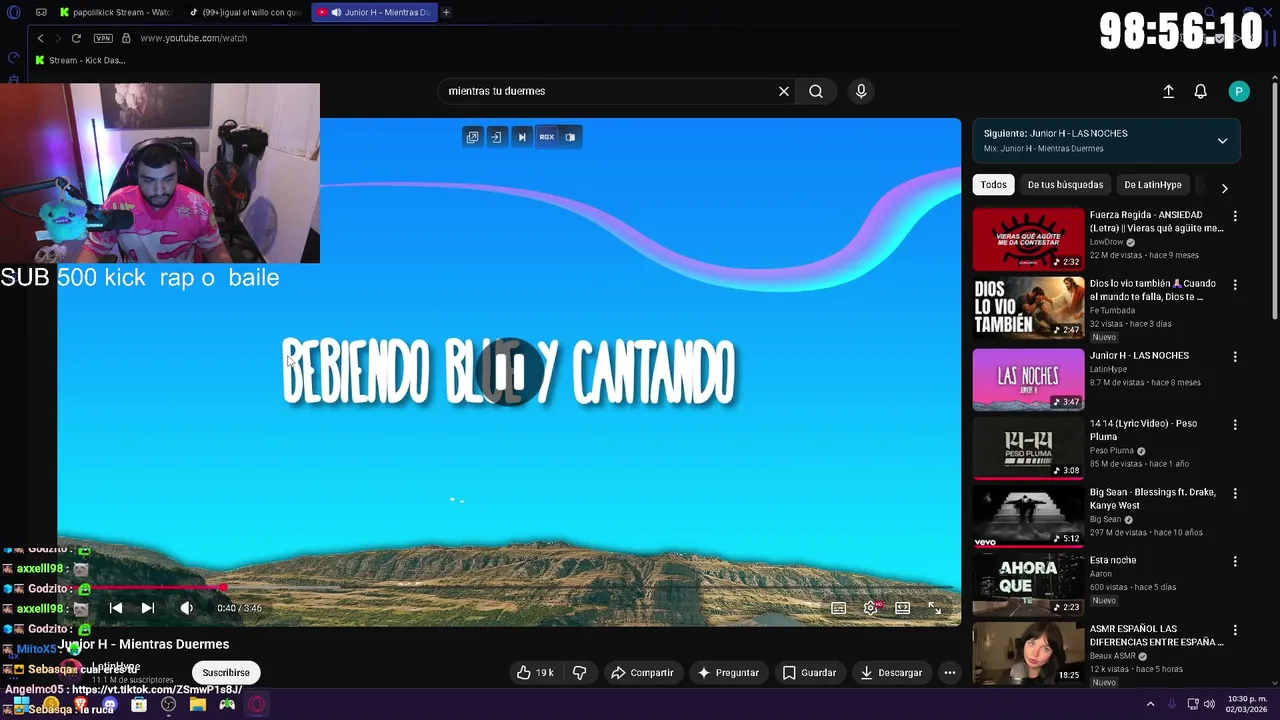
Task: Open more actions three-dot menu under video
Action: pyautogui.click(x=950, y=673)
